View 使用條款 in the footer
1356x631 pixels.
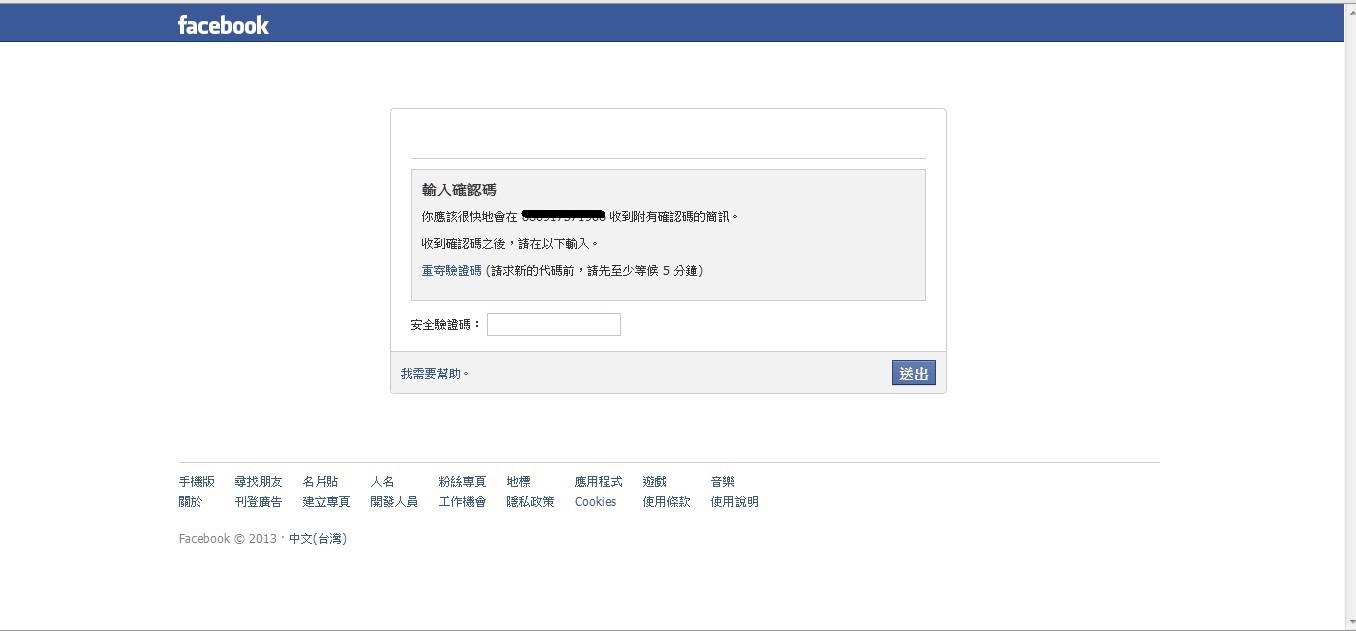pyautogui.click(x=666, y=502)
